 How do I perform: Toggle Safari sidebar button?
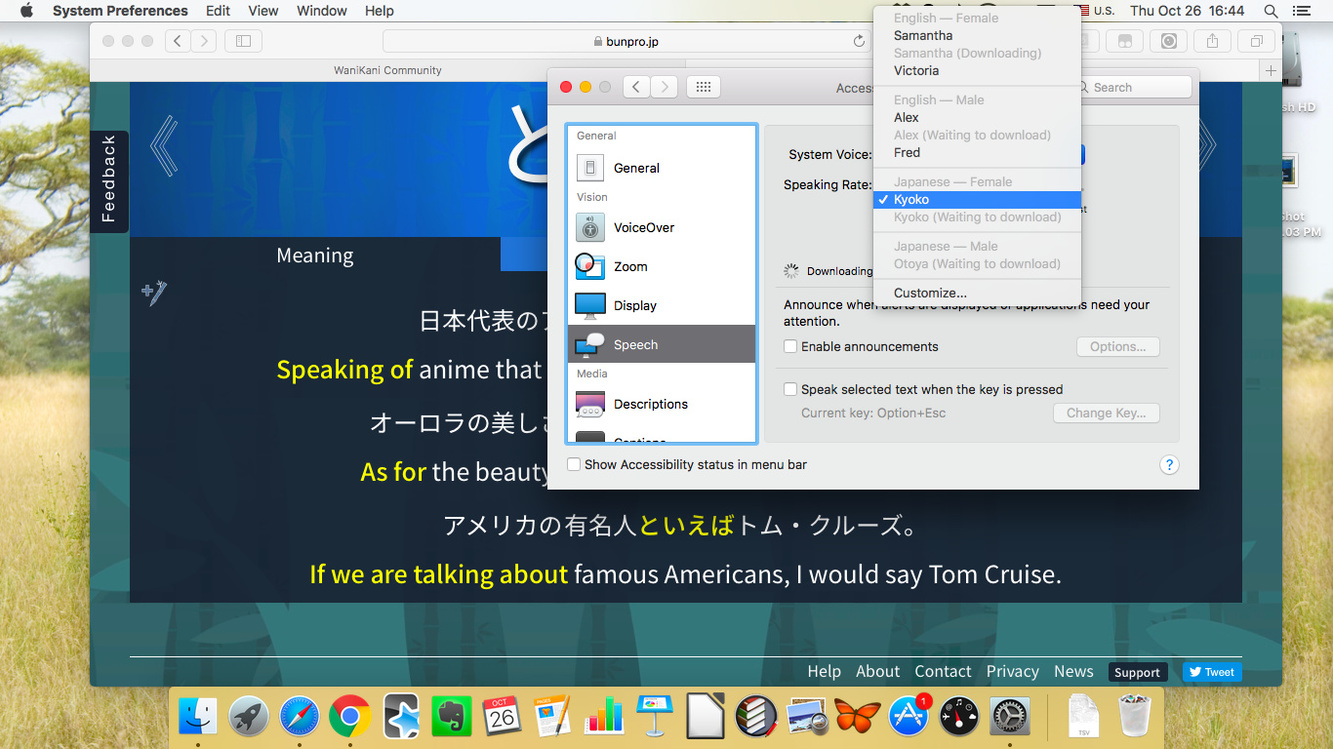pos(243,41)
